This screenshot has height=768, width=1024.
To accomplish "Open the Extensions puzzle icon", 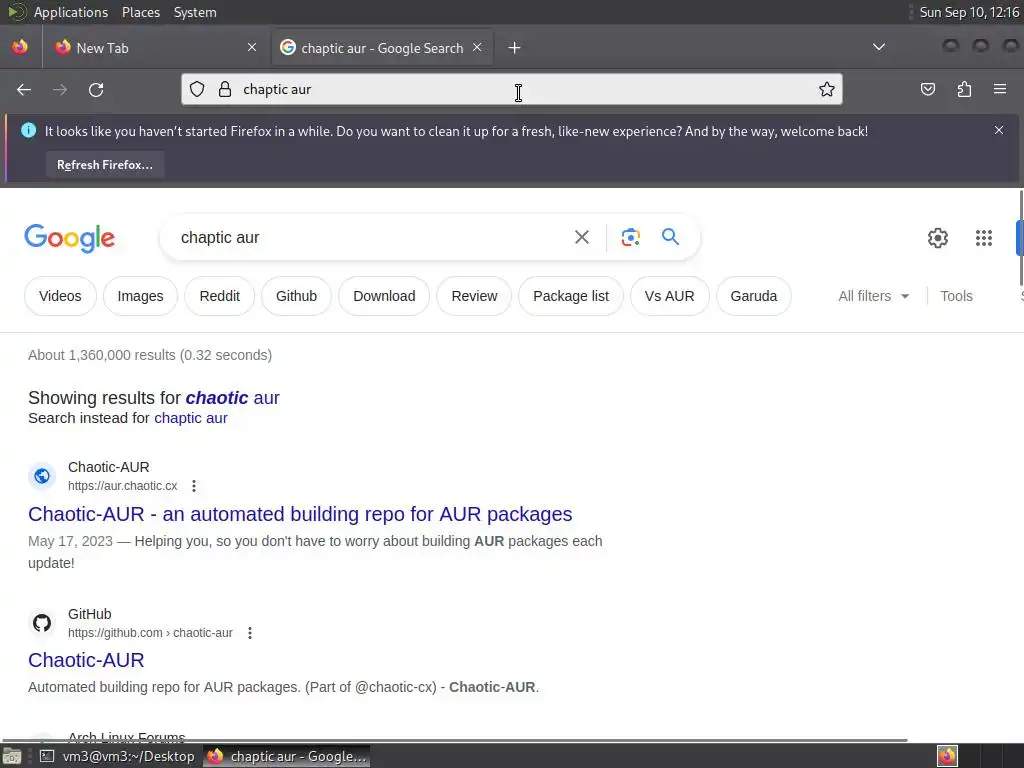I will pyautogui.click(x=964, y=89).
